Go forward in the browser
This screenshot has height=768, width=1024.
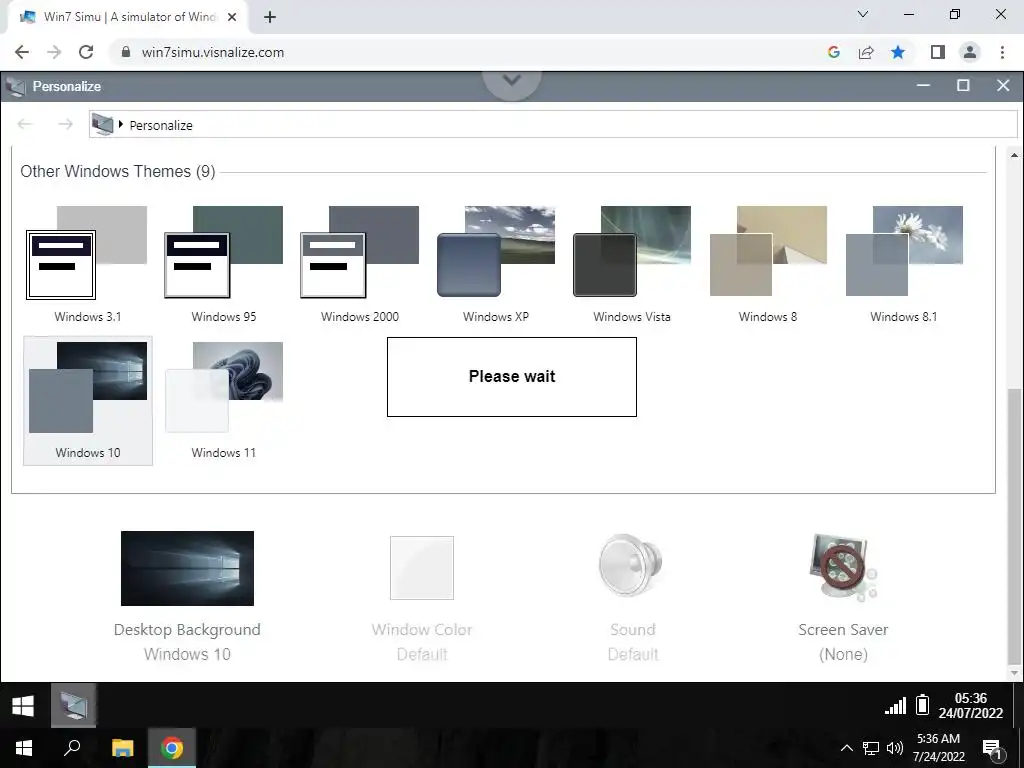coord(54,52)
